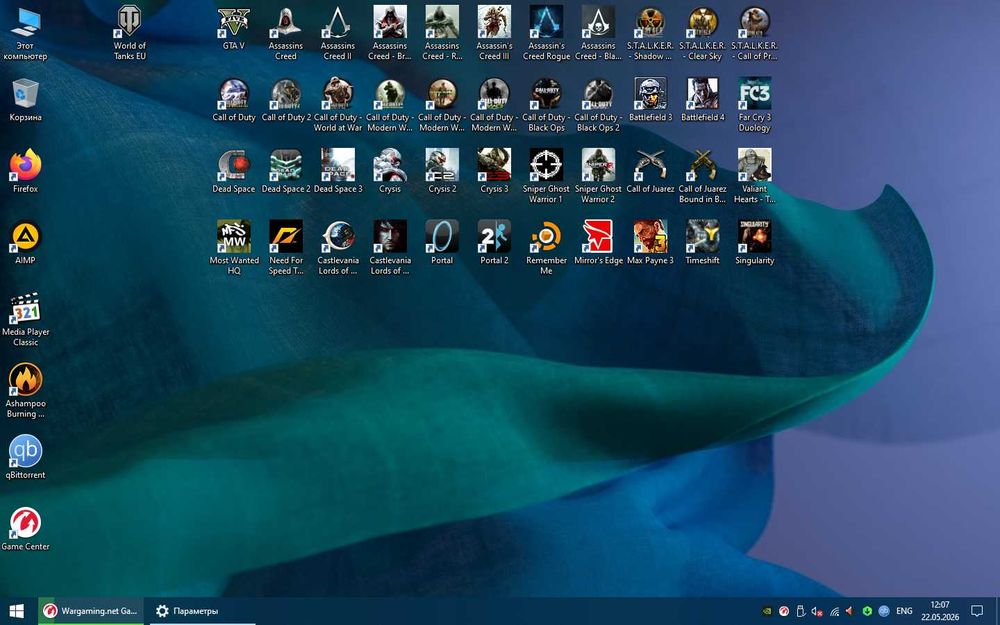Click the Portal 2 desktop icon
The height and width of the screenshot is (625, 1000).
(494, 243)
